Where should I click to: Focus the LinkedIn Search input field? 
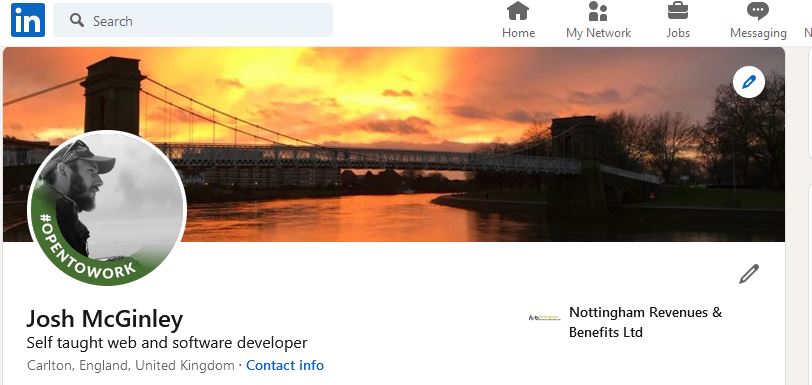tap(193, 20)
